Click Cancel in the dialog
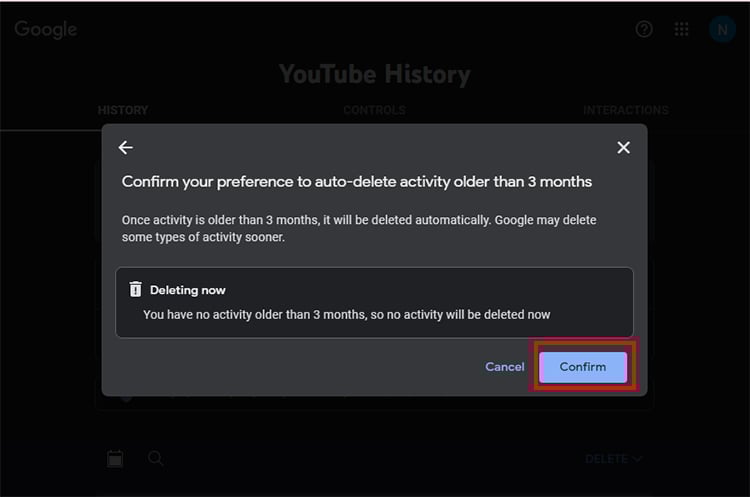750x497 pixels. [505, 367]
